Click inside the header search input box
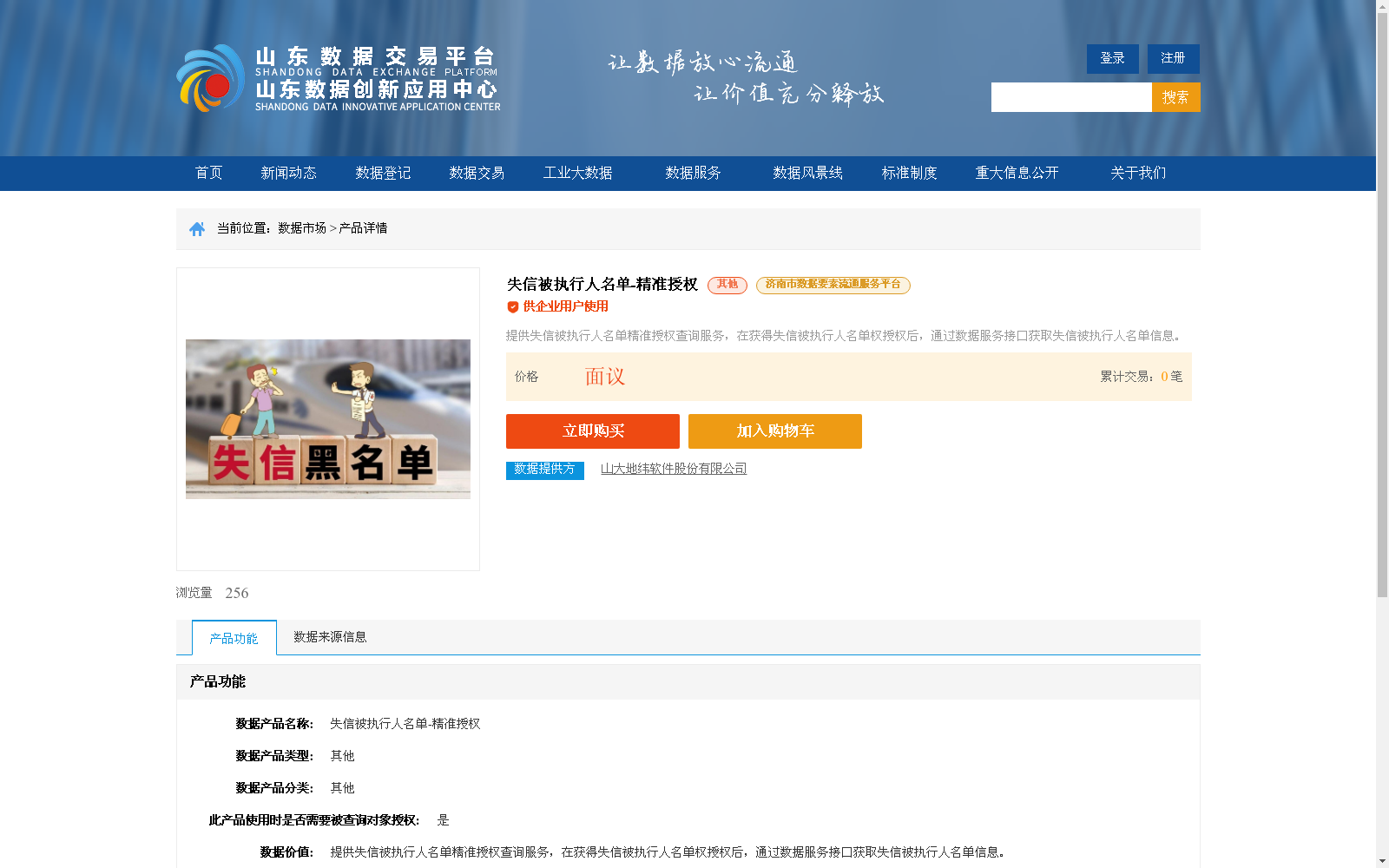The image size is (1389, 868). [1071, 97]
